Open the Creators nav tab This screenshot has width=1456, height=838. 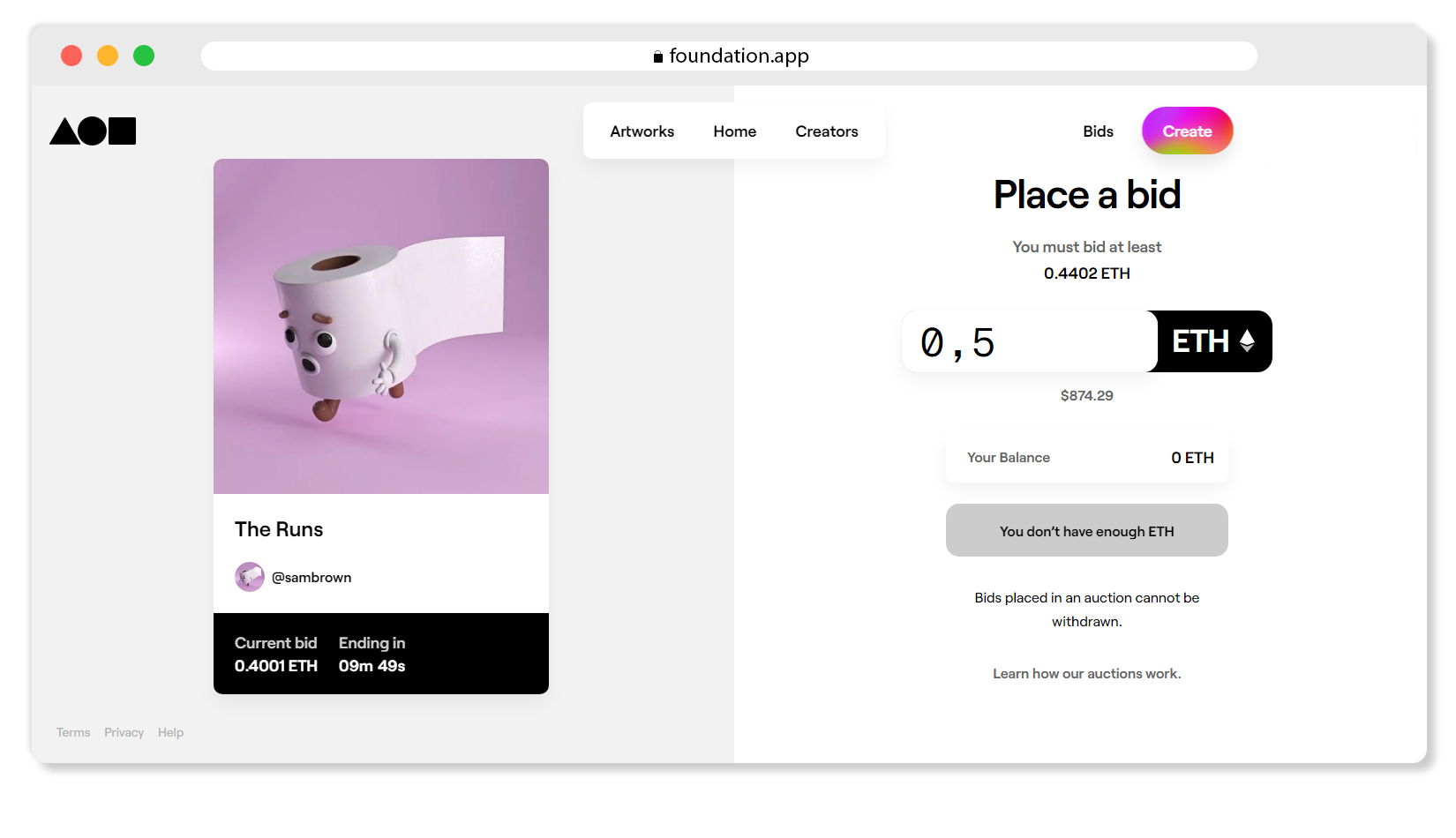(x=826, y=131)
